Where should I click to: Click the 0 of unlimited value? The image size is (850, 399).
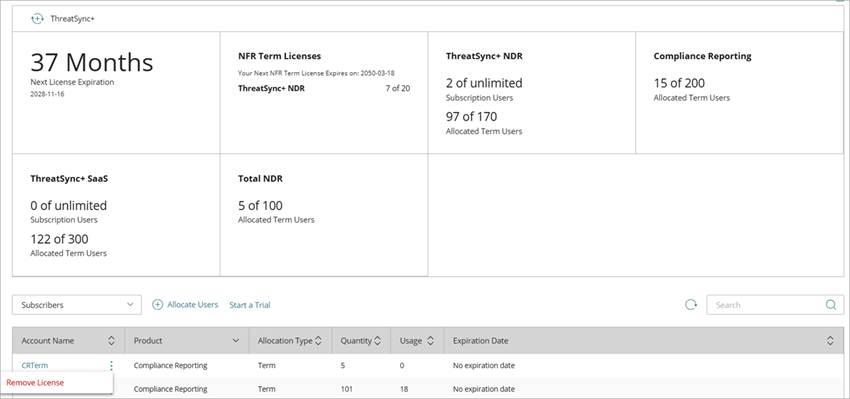pyautogui.click(x=69, y=205)
